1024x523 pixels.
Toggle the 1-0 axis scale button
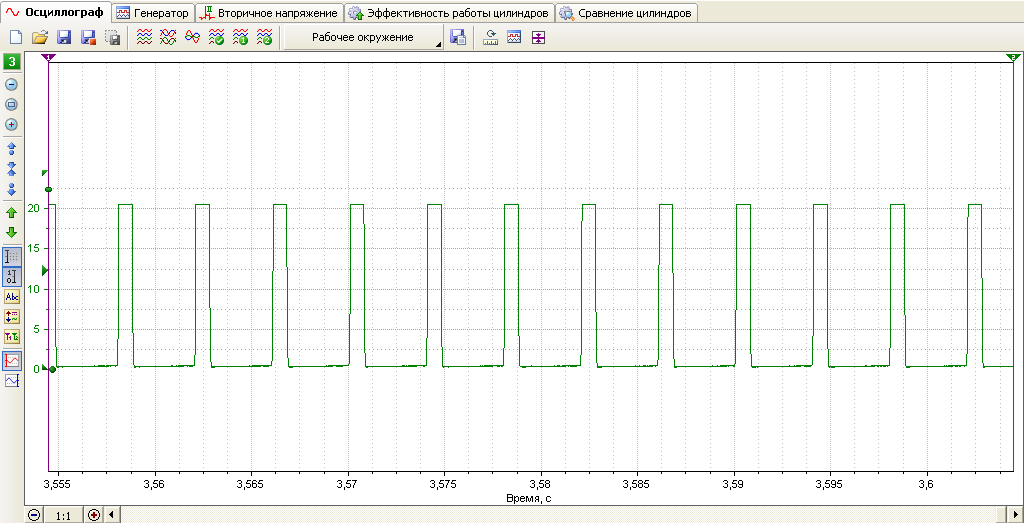[12, 277]
